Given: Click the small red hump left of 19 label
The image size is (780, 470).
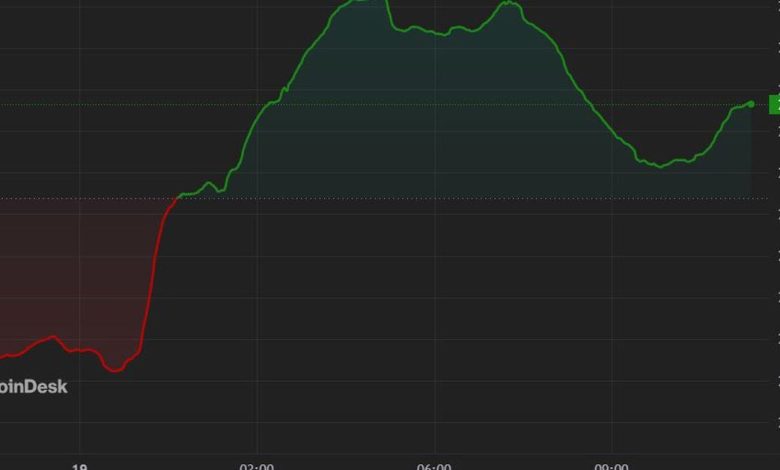Looking at the screenshot, I should [50, 338].
